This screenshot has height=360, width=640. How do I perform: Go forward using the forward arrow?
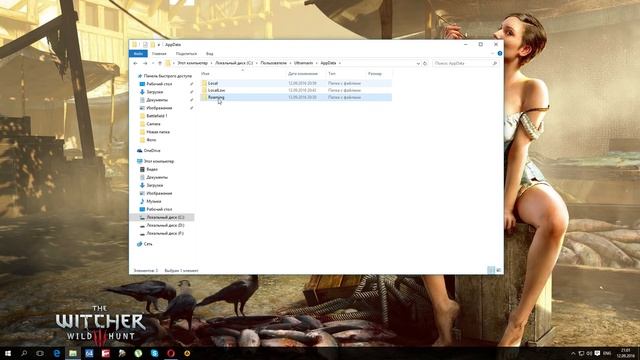point(145,63)
